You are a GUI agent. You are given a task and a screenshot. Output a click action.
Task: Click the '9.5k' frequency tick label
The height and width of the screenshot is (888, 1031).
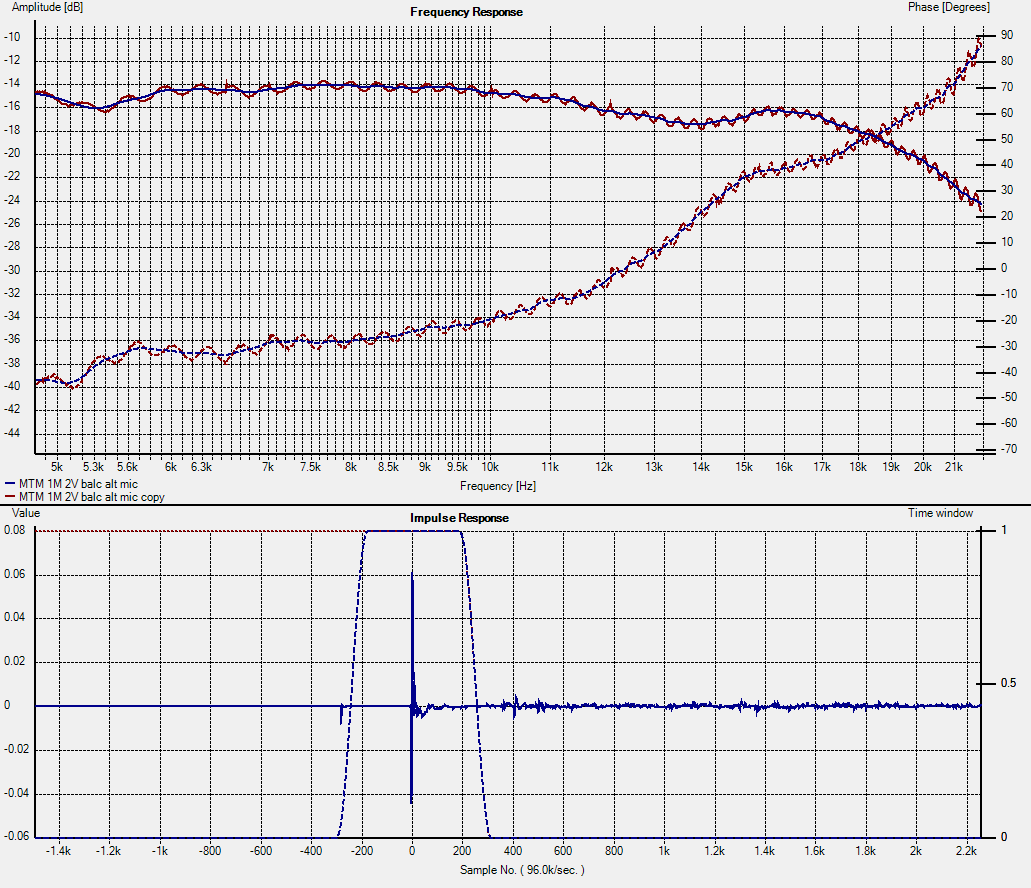click(457, 467)
